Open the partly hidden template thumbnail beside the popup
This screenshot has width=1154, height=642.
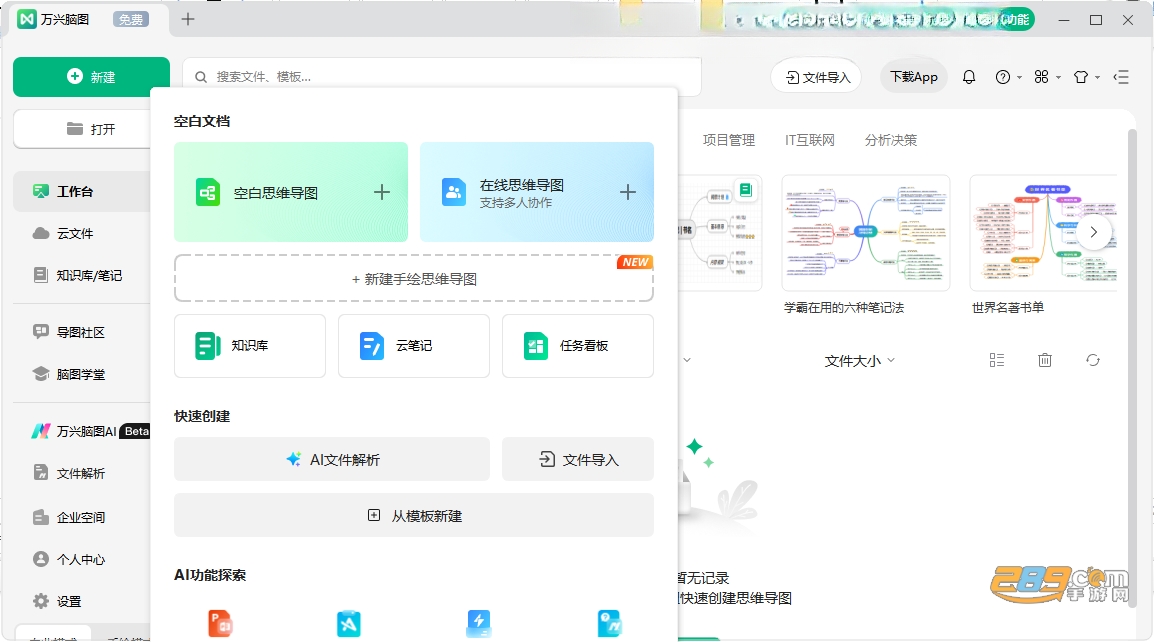click(x=720, y=233)
